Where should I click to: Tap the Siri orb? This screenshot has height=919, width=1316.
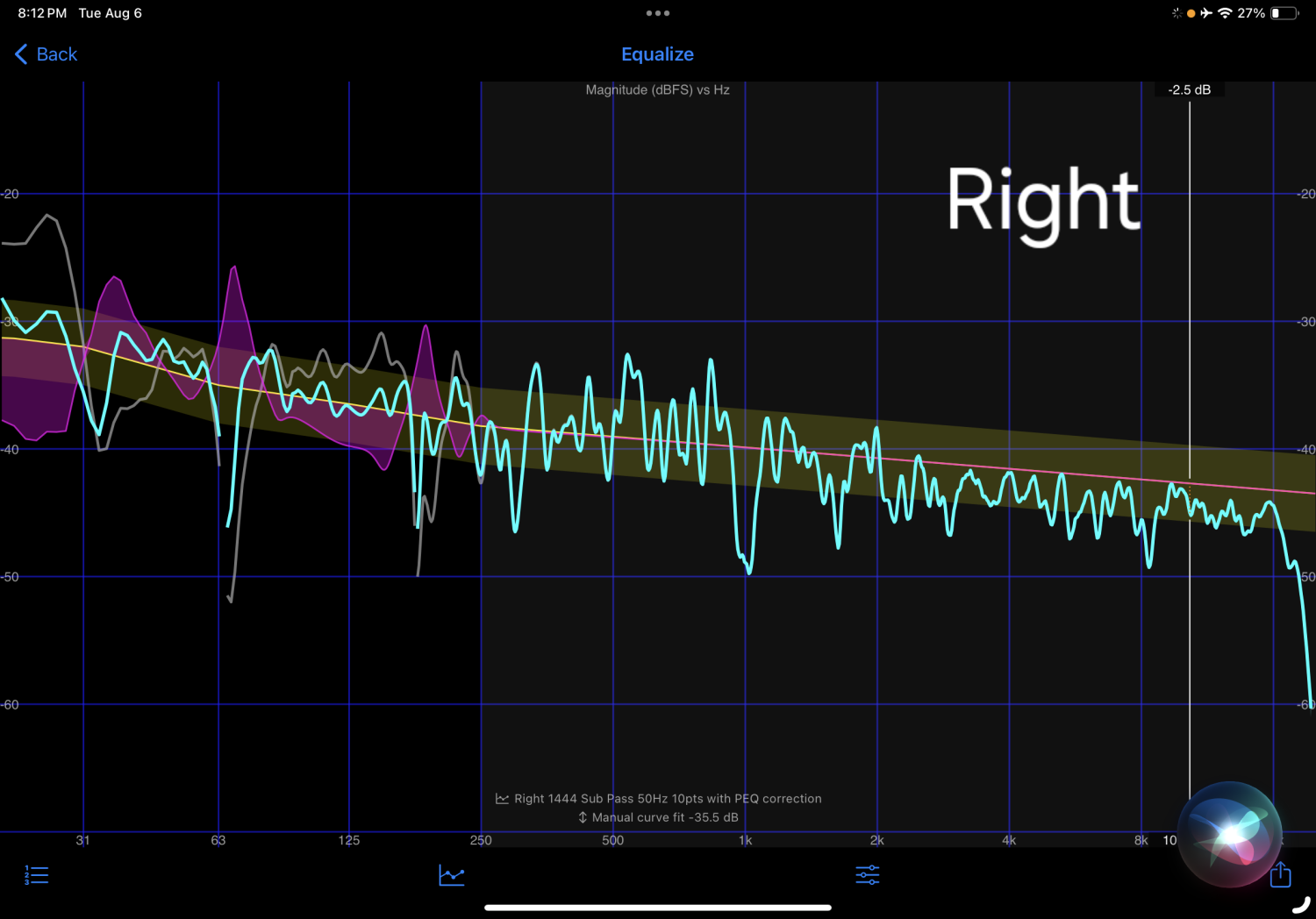(x=1230, y=834)
